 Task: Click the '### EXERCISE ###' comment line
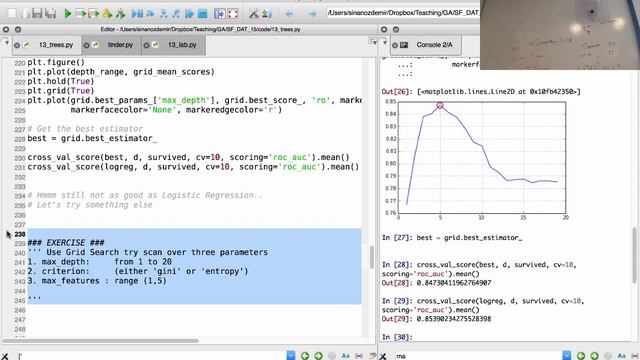(66, 243)
